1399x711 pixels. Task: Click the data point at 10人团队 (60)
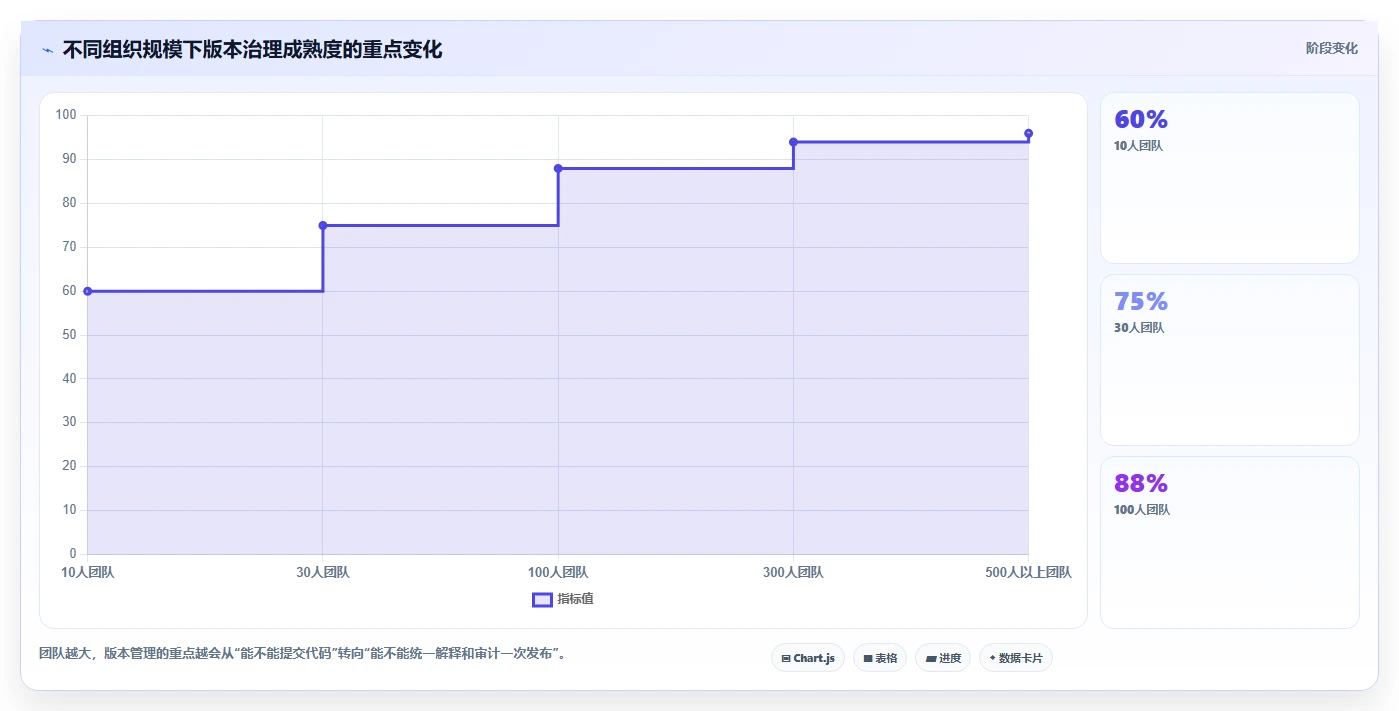88,291
